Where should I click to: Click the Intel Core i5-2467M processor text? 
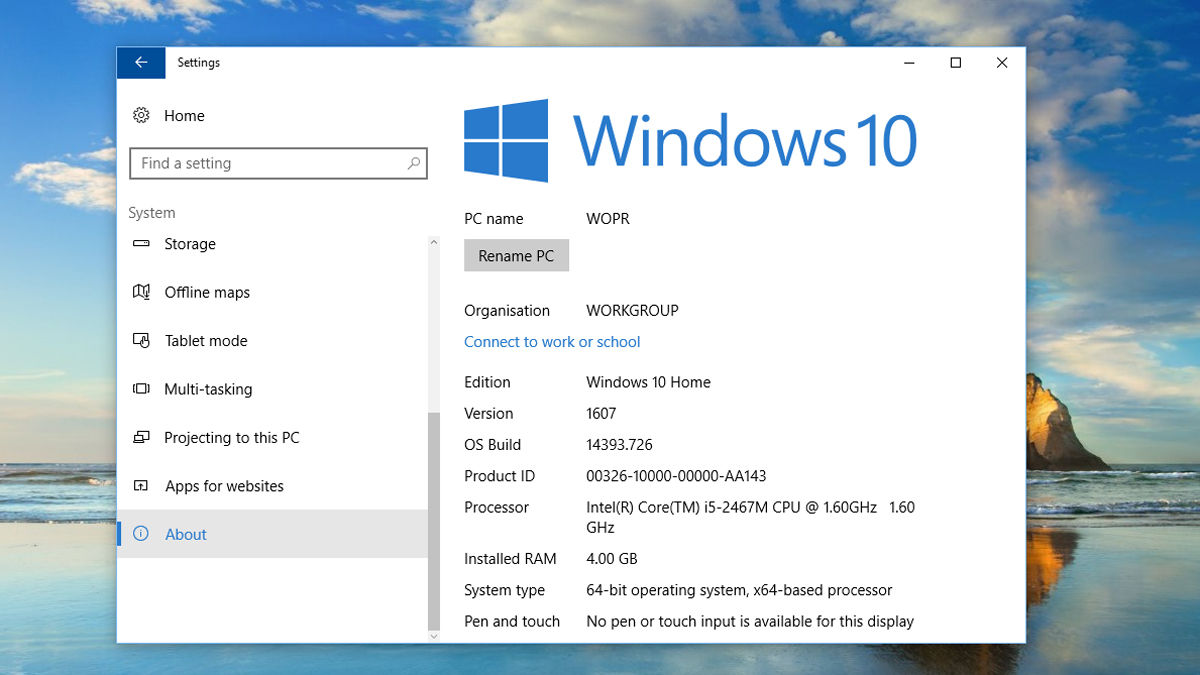tap(750, 517)
